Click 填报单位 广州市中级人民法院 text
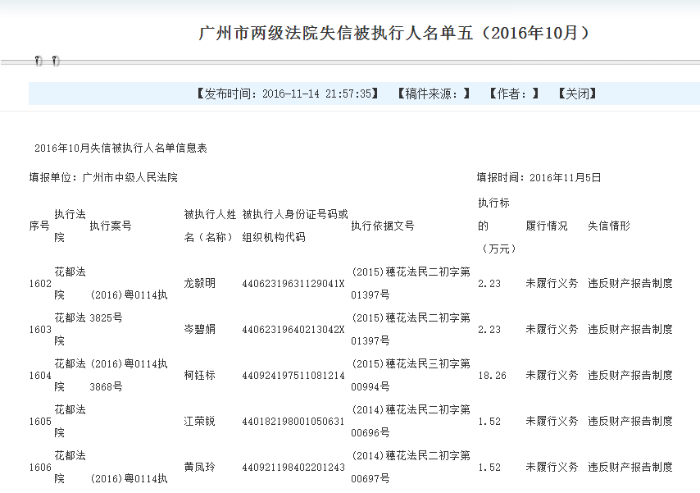700x493 pixels. click(x=104, y=177)
